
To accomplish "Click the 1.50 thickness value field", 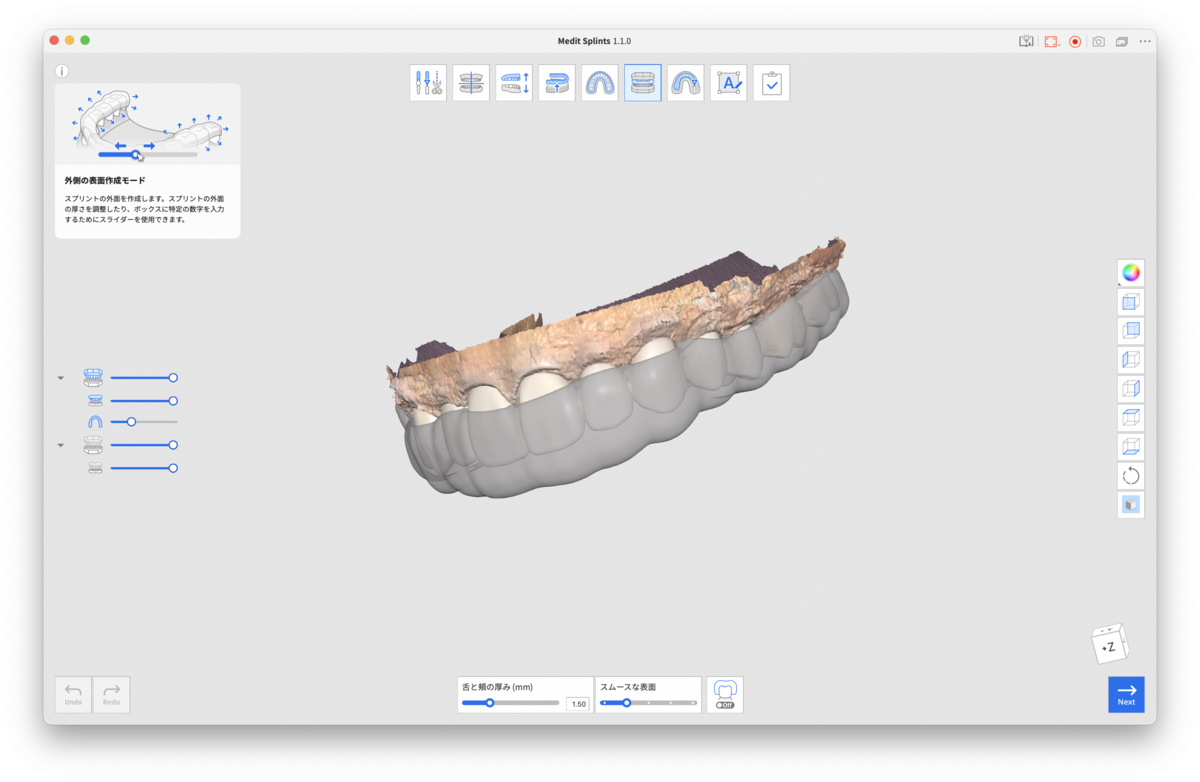I will pos(577,704).
